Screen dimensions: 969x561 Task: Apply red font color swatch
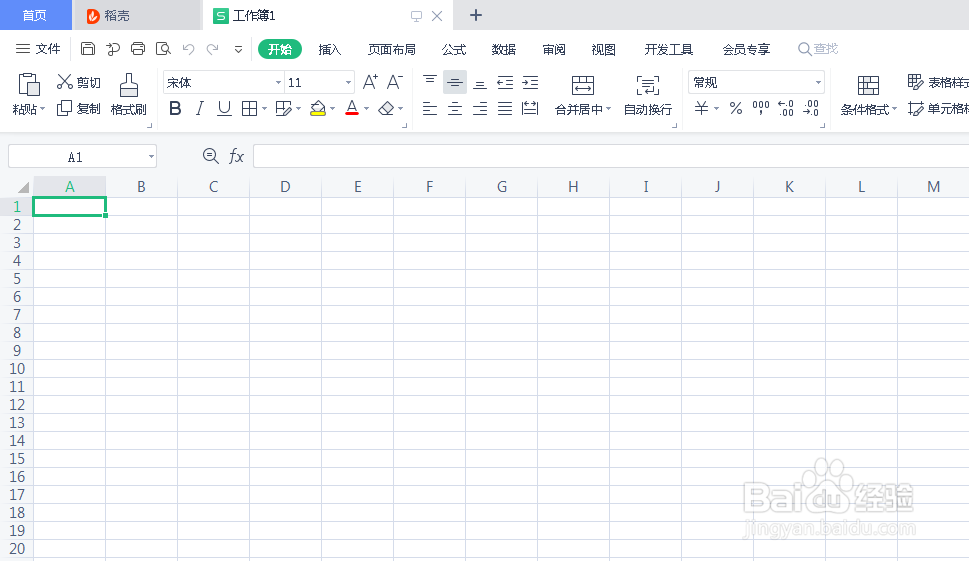coord(352,109)
